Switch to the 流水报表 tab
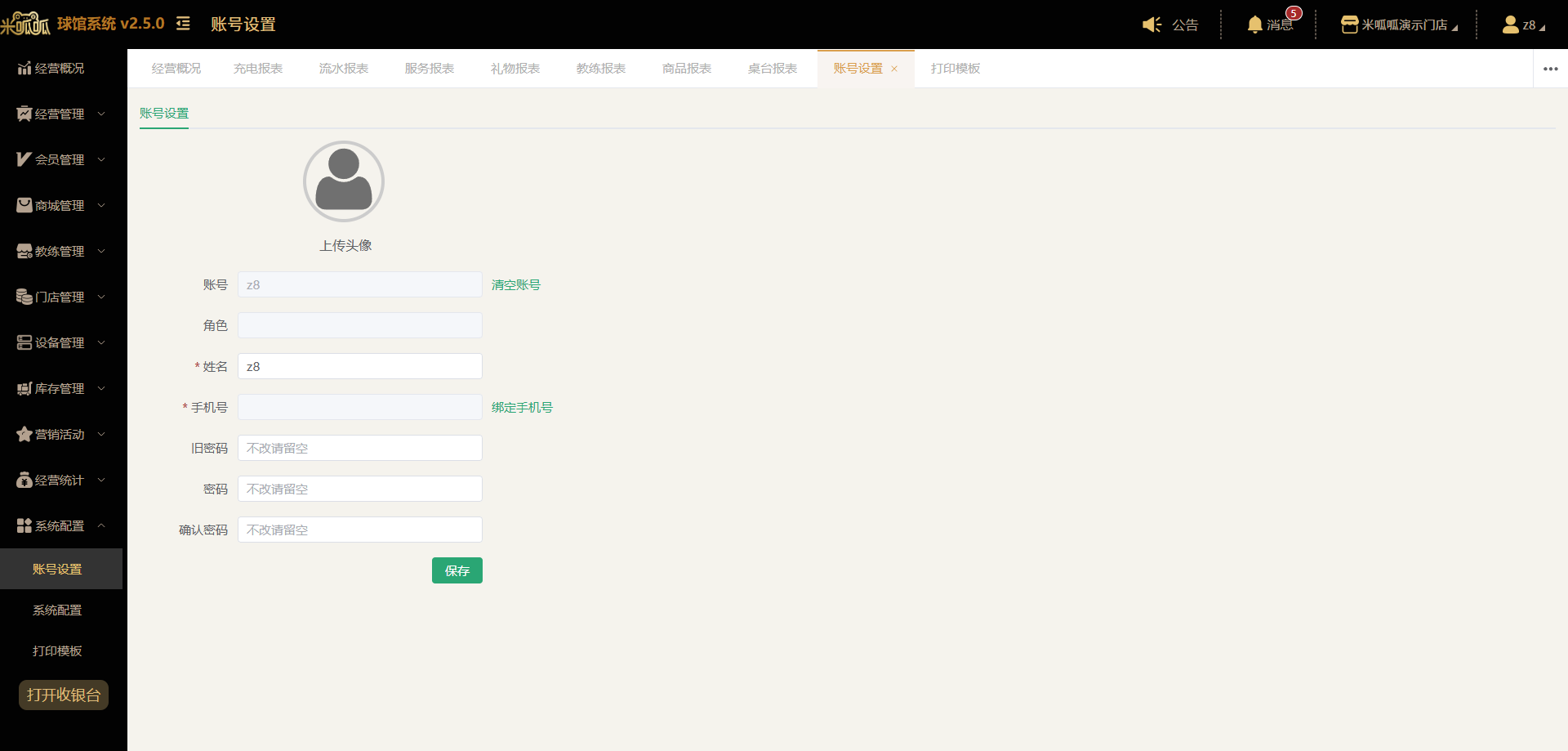This screenshot has width=1568, height=751. pos(344,69)
